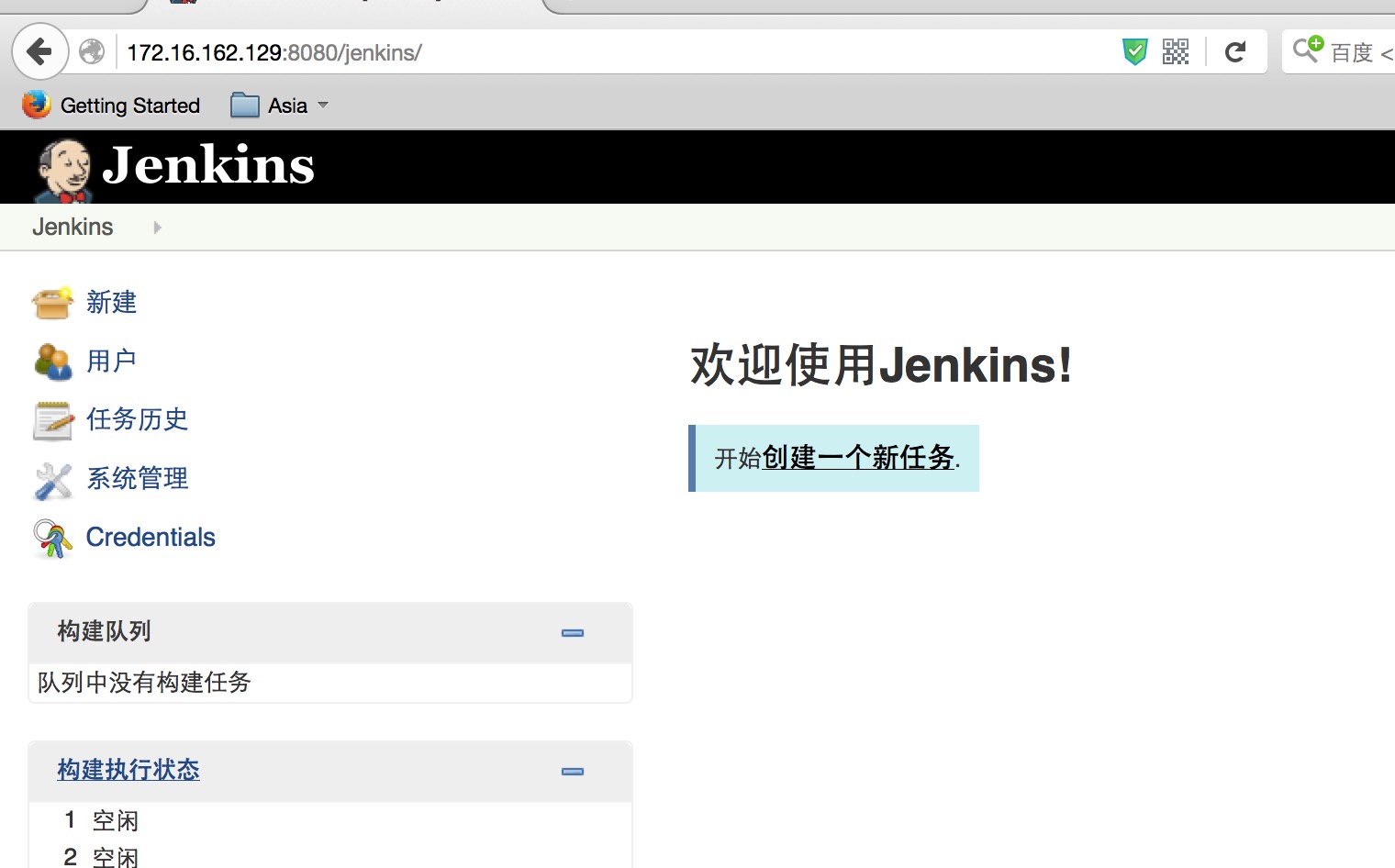Open the QR code icon in address bar

click(1176, 51)
